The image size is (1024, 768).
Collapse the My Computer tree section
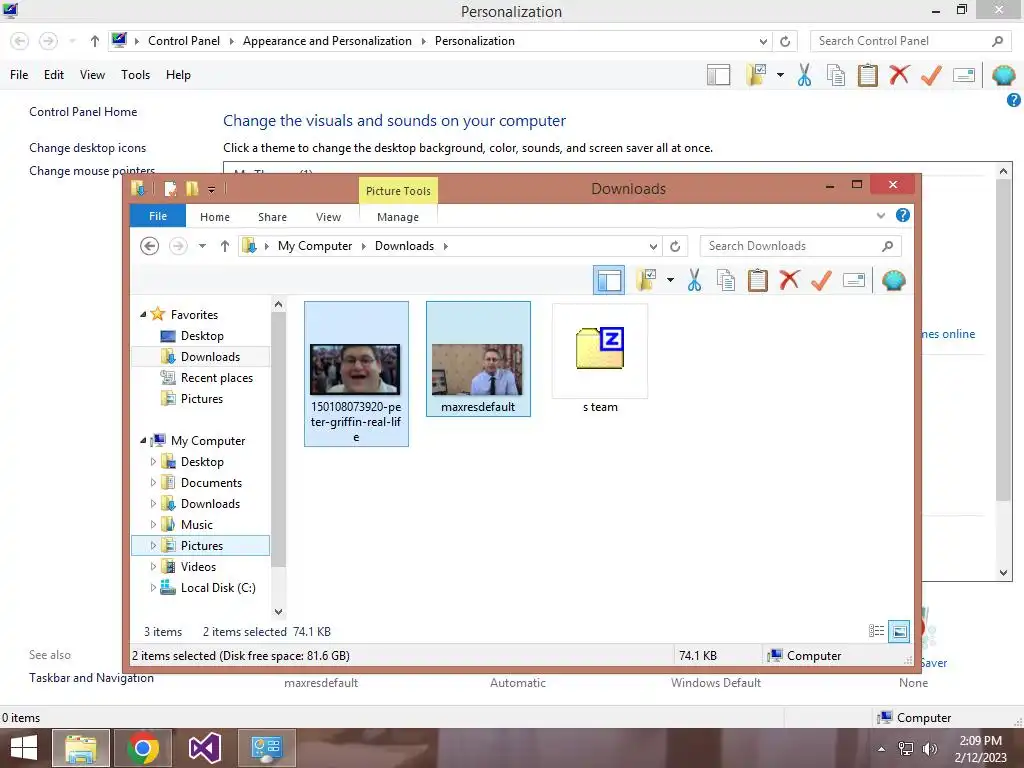click(143, 441)
